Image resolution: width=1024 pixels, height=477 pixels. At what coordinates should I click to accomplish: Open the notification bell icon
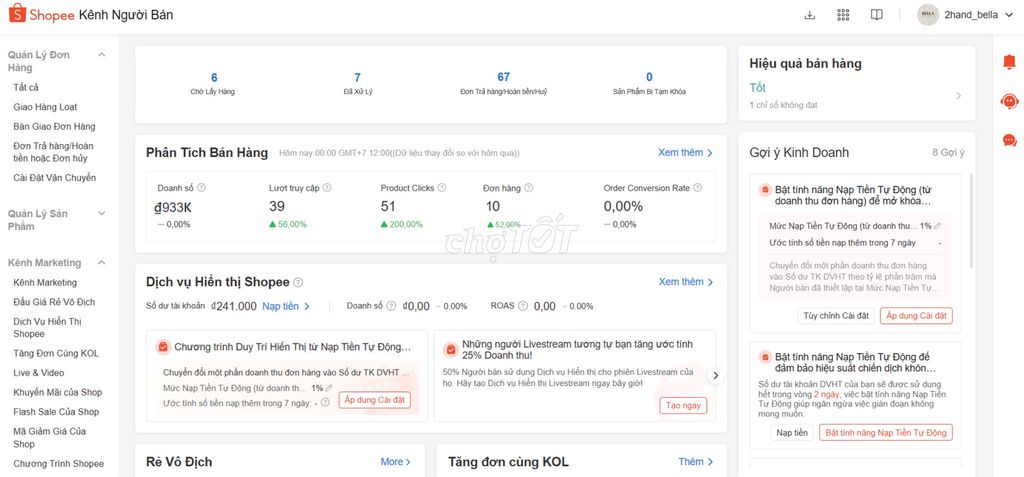(x=1010, y=62)
